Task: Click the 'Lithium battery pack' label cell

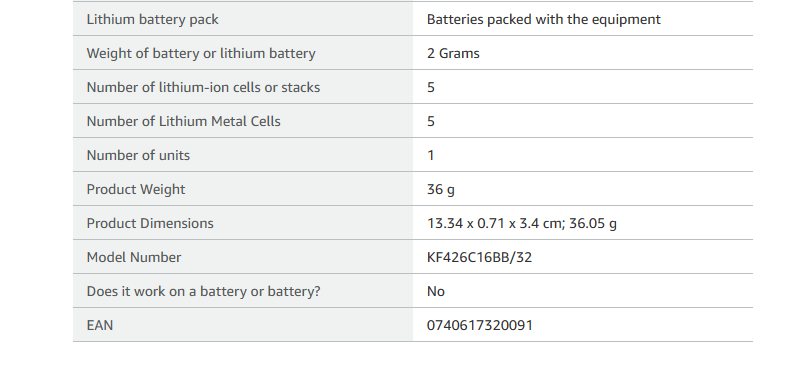Action: pyautogui.click(x=243, y=19)
